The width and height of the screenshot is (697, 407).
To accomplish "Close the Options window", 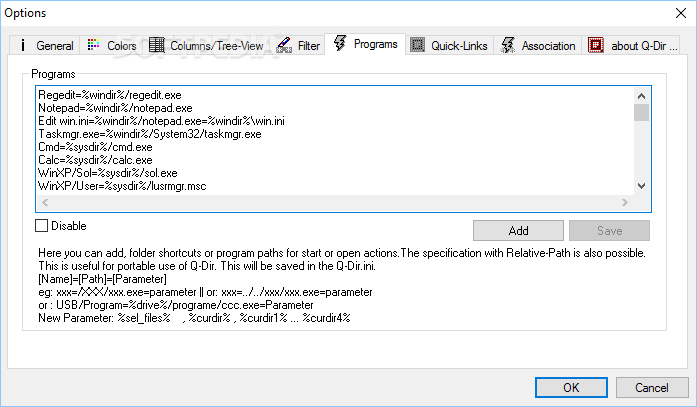I will coord(681,13).
